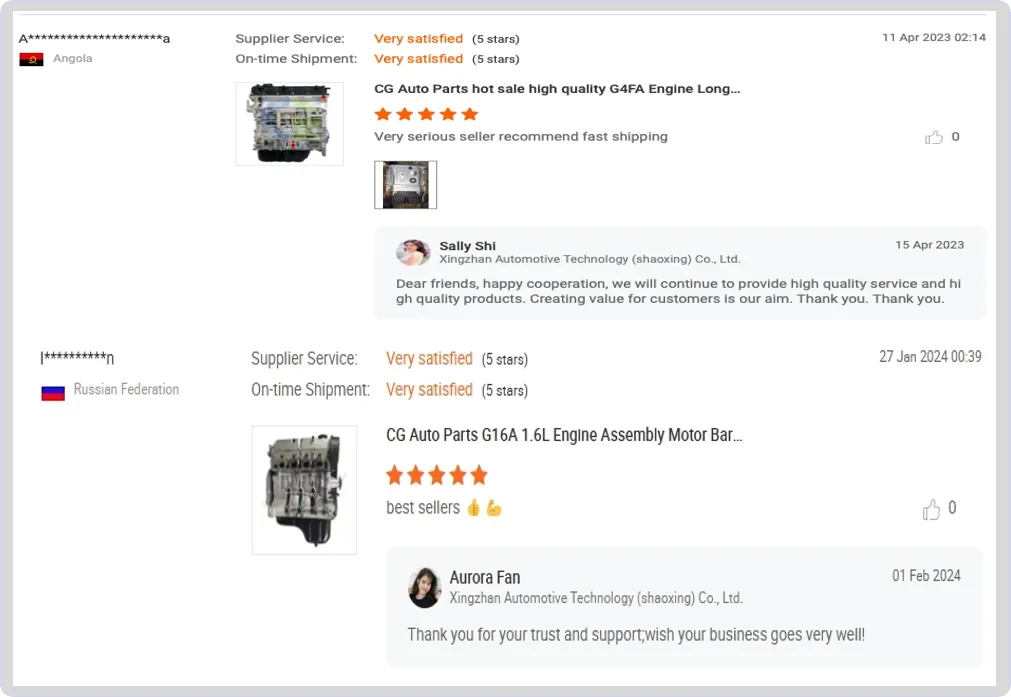The height and width of the screenshot is (697, 1011).
Task: Select the Sally Shi responder name
Action: [467, 246]
